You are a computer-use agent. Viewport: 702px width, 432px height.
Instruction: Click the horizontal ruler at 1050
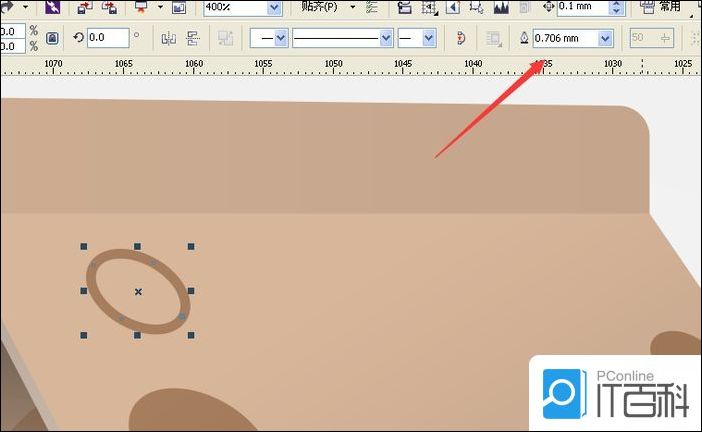pos(334,64)
